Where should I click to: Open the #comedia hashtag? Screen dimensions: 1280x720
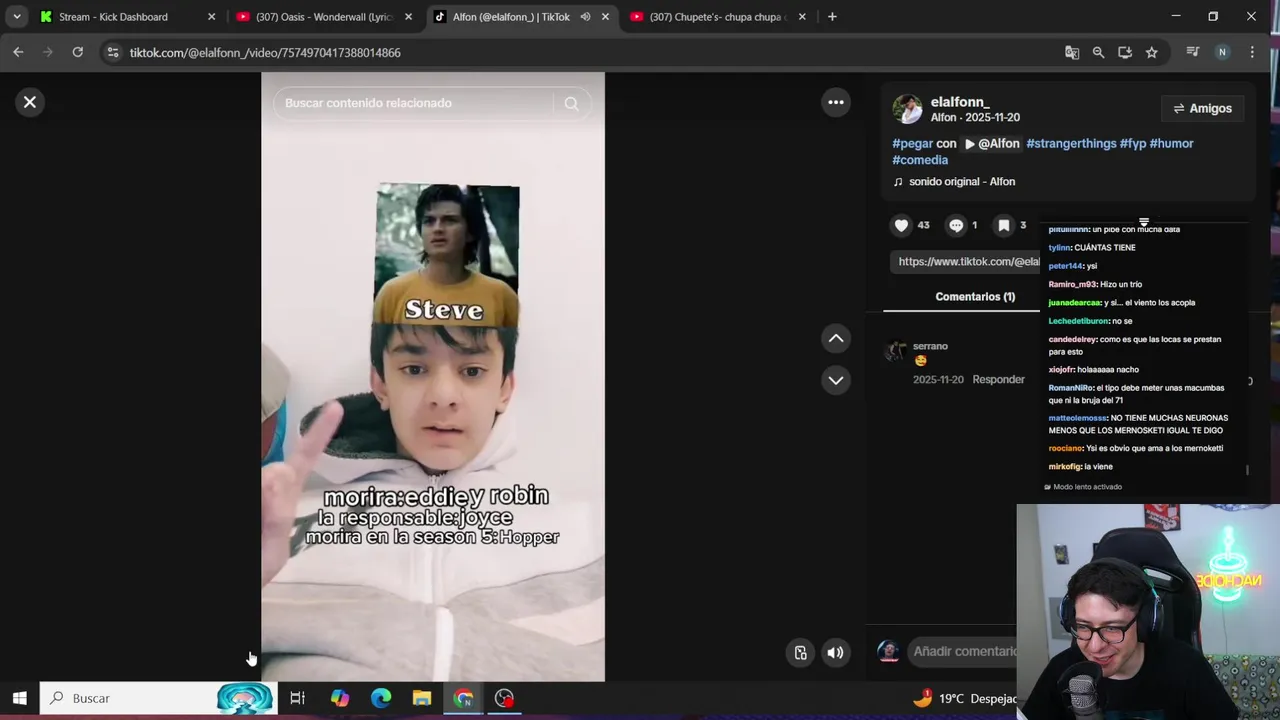click(x=920, y=160)
